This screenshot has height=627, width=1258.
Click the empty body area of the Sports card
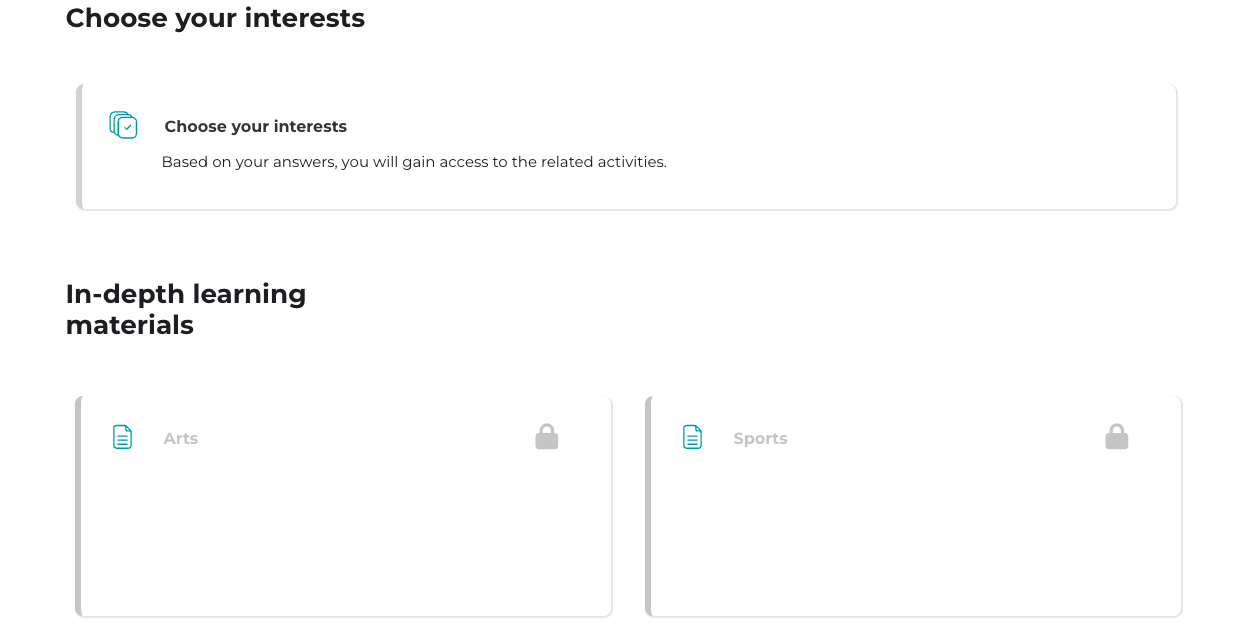pos(915,540)
